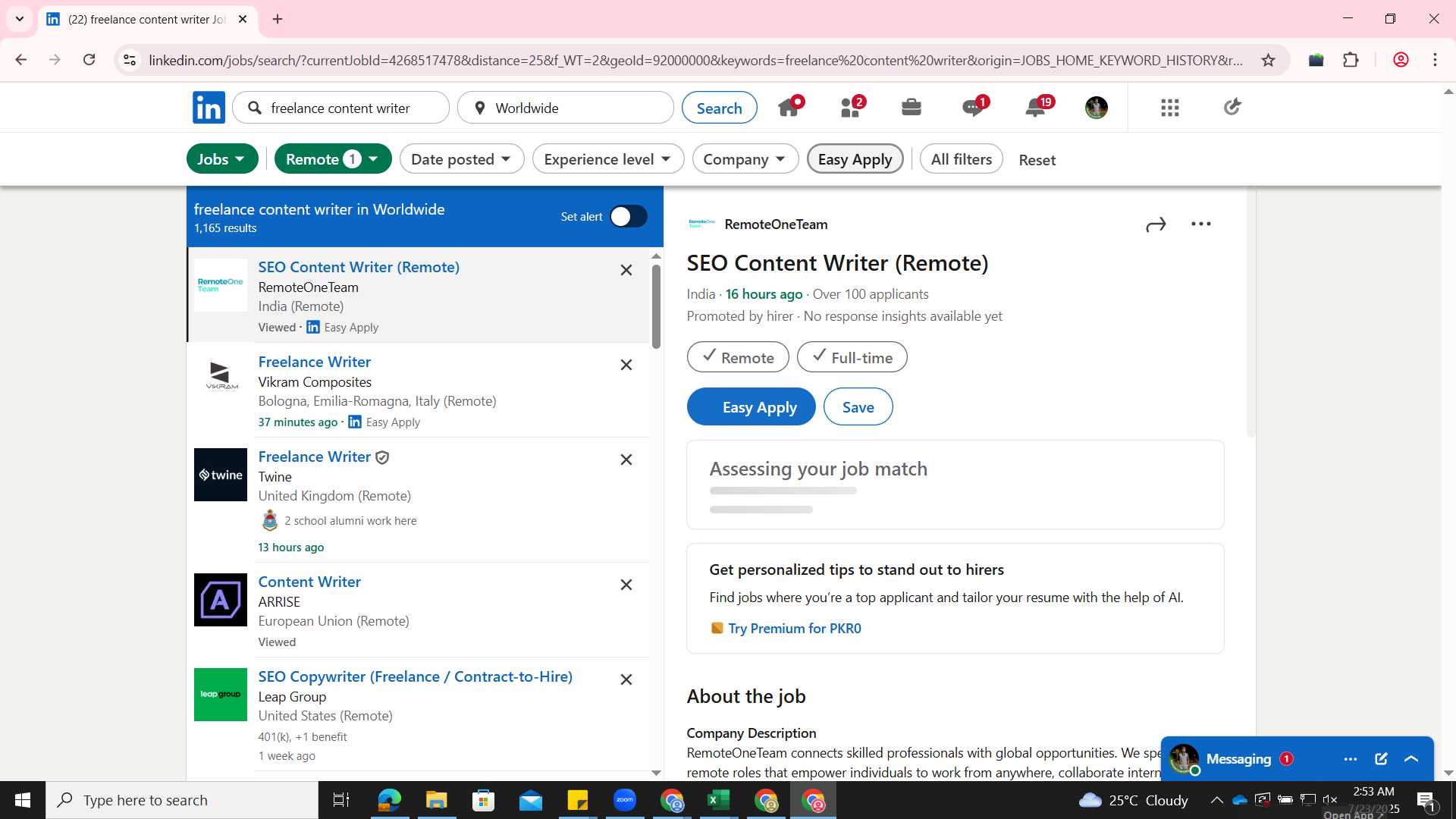This screenshot has width=1456, height=819.
Task: Open browser tab search dropdown
Action: pos(20,19)
